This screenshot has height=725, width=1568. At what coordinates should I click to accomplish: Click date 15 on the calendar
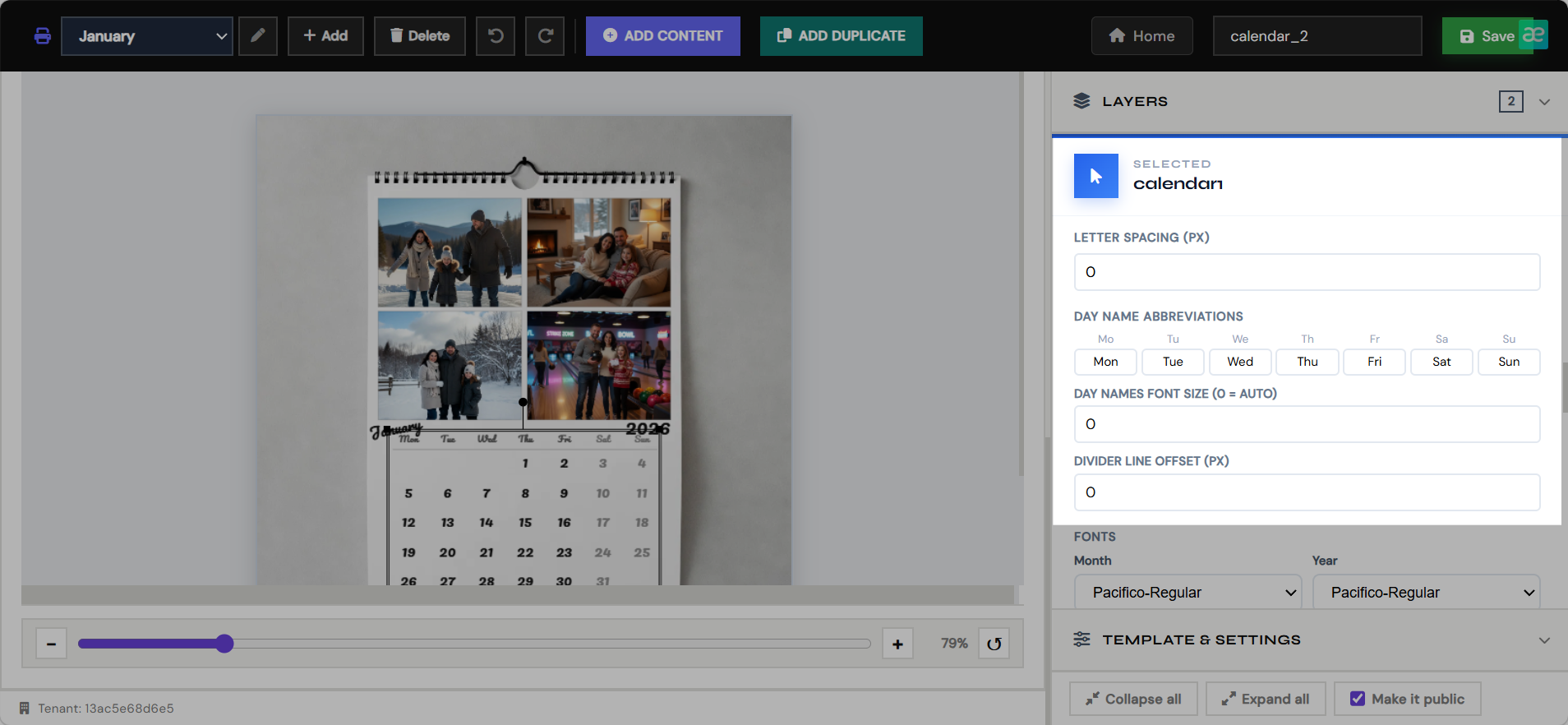(525, 522)
